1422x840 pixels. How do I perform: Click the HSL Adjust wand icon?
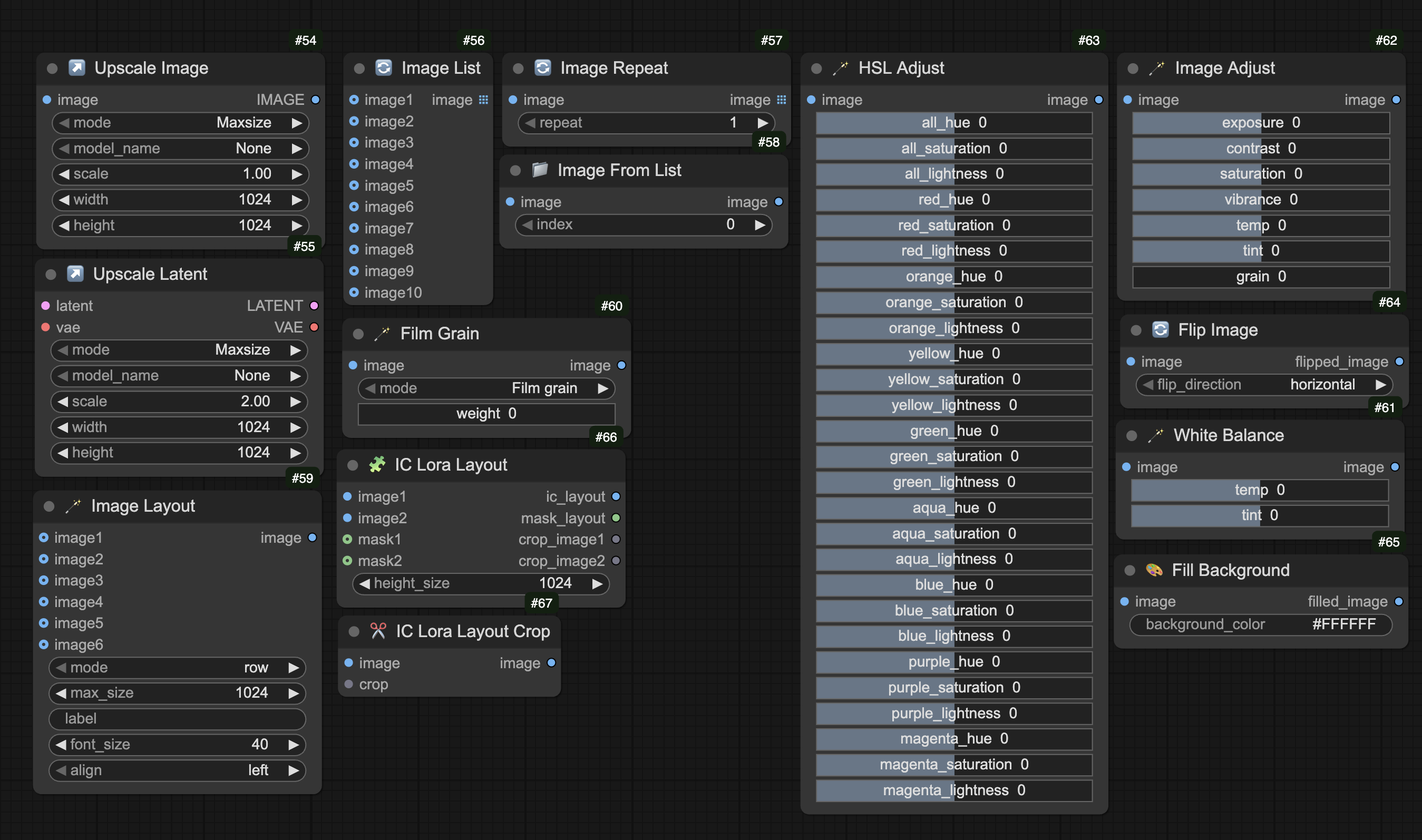tap(841, 68)
